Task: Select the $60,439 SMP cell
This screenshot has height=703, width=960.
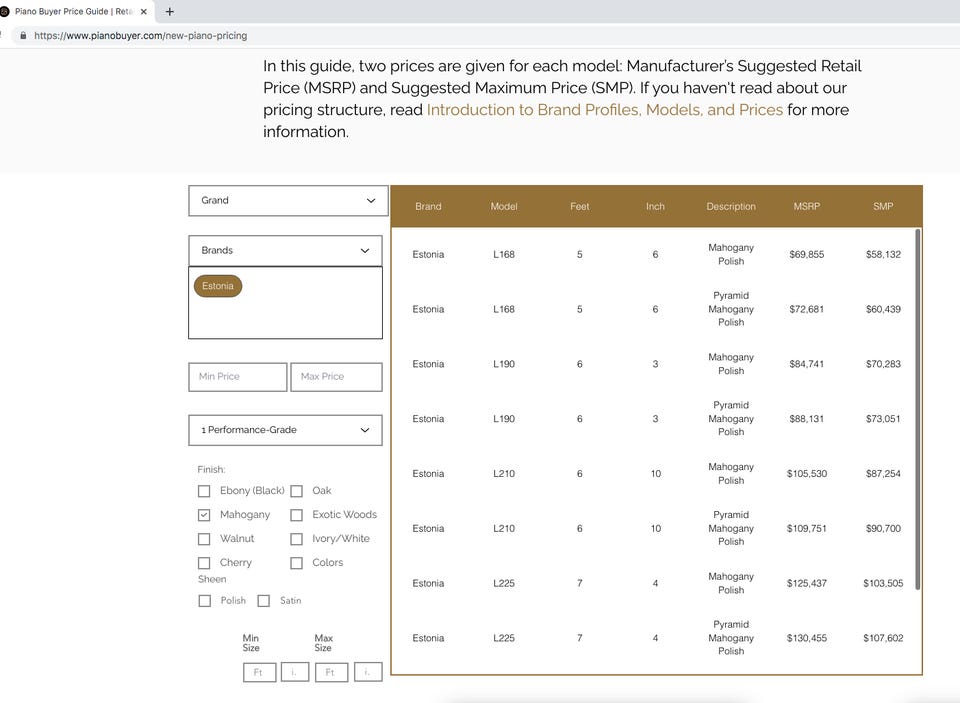Action: click(x=883, y=309)
